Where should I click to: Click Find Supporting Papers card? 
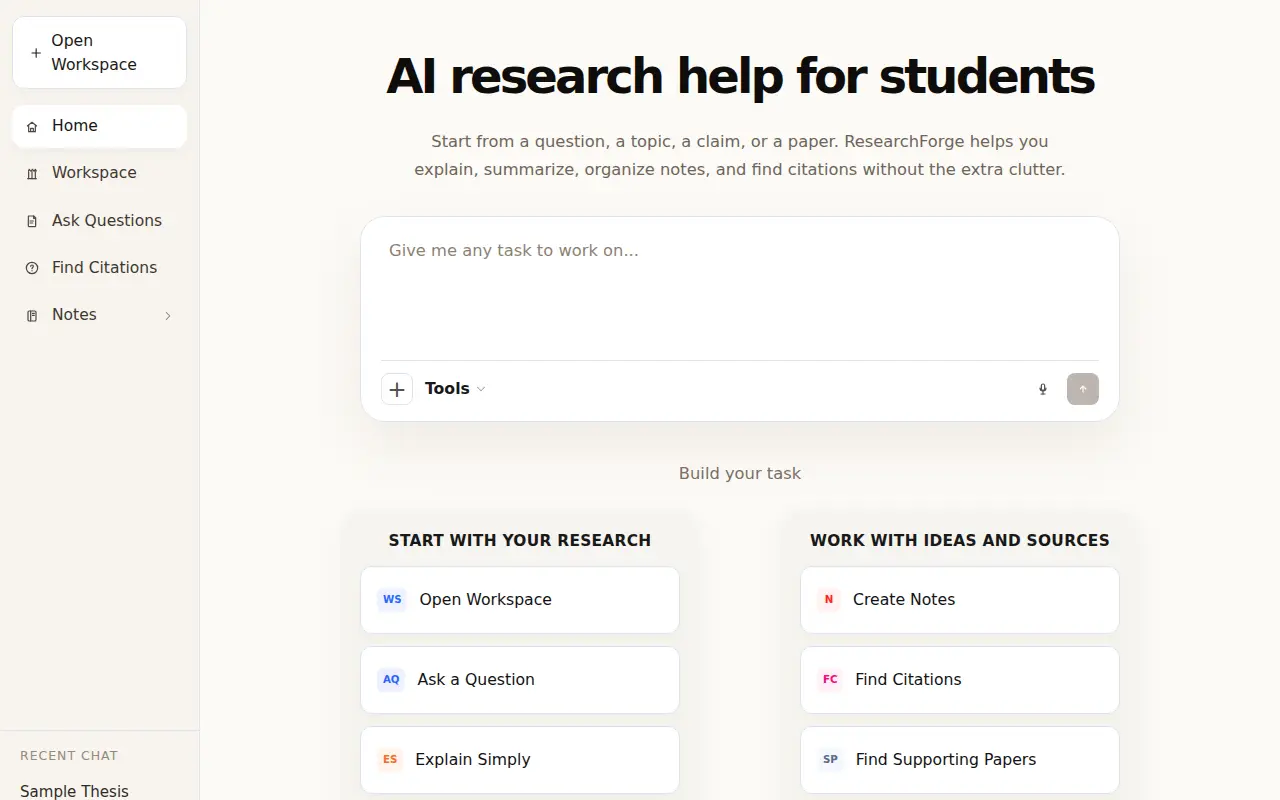[x=960, y=760]
